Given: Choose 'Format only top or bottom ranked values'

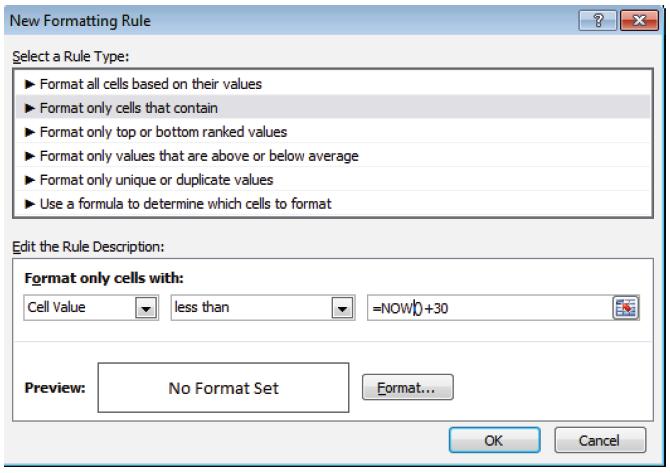Looking at the screenshot, I should tap(333, 132).
